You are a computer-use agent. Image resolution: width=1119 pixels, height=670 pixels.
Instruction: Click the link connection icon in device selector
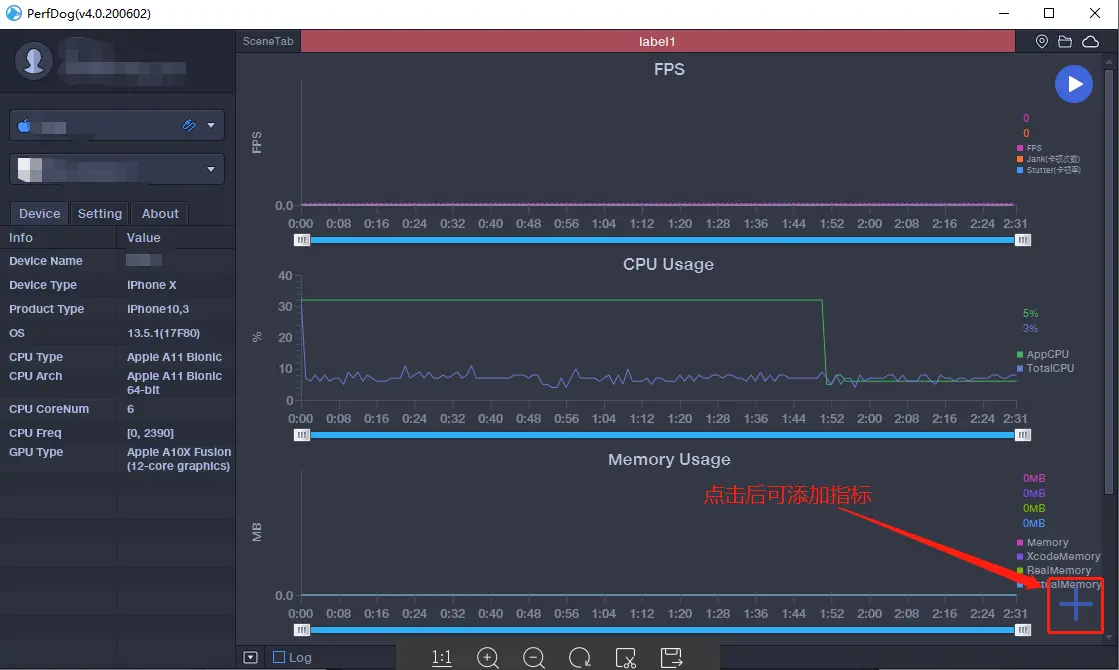pyautogui.click(x=188, y=126)
